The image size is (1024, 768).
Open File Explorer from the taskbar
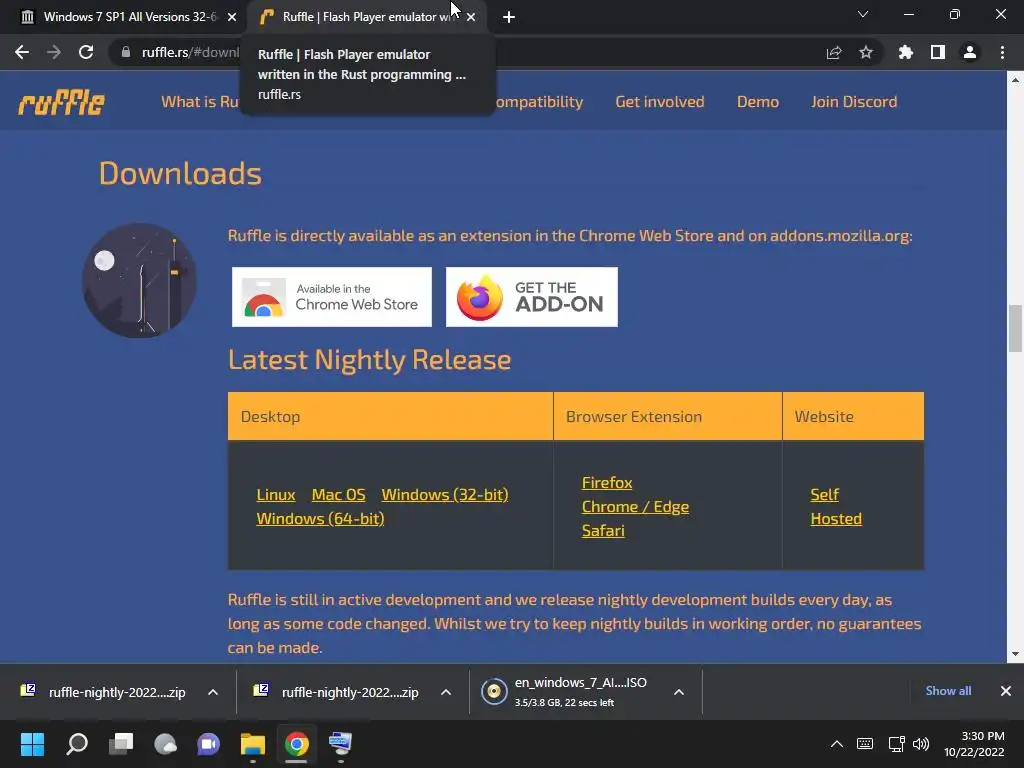[x=253, y=744]
